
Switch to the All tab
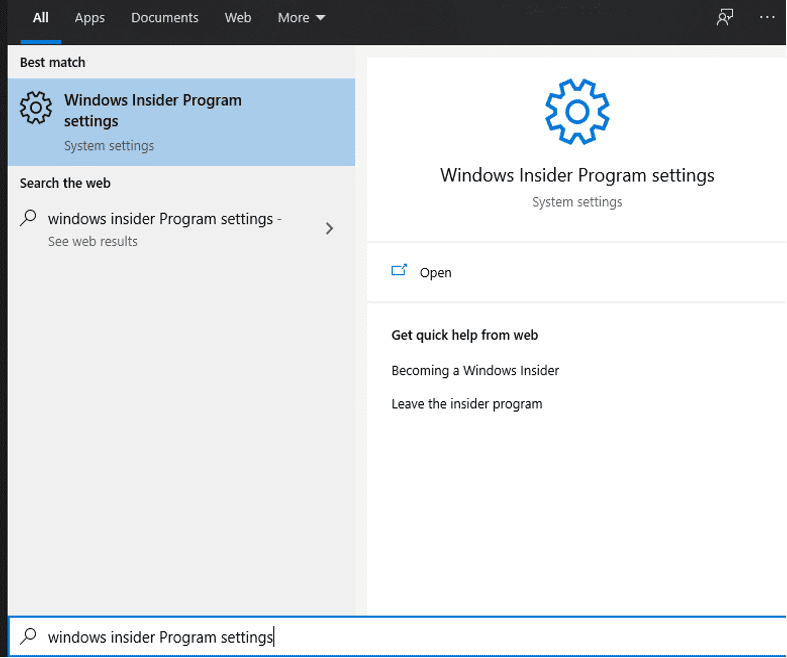pos(41,18)
